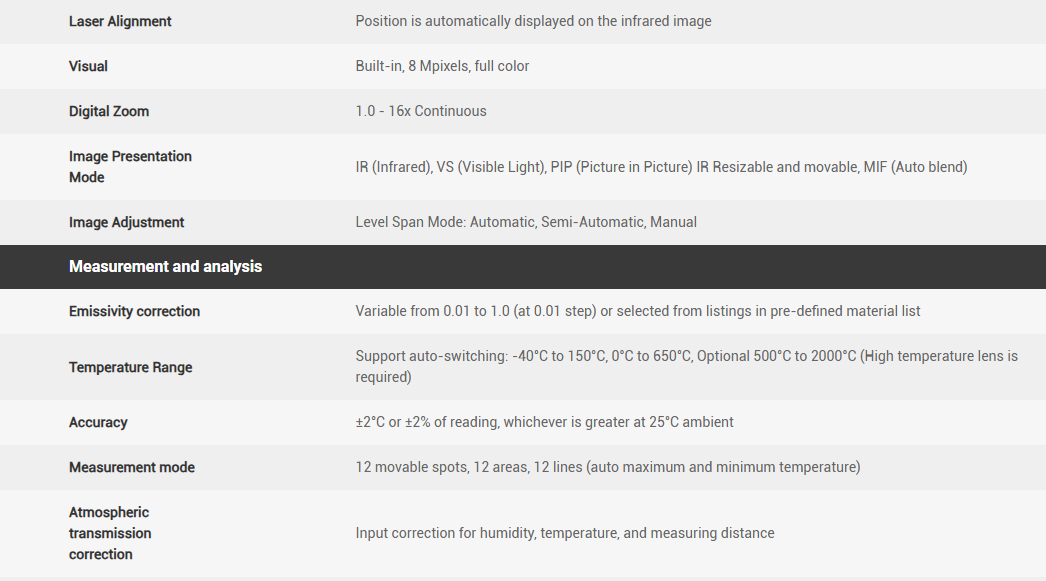Select the Digital Zoom row label
Viewport: 1046px width, 581px height.
pos(109,111)
